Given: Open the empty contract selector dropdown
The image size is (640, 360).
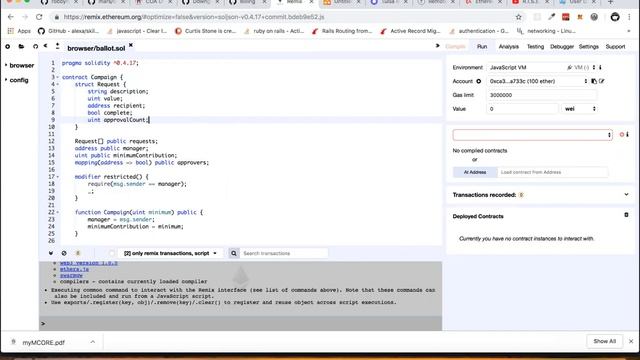Looking at the screenshot, I should (533, 135).
